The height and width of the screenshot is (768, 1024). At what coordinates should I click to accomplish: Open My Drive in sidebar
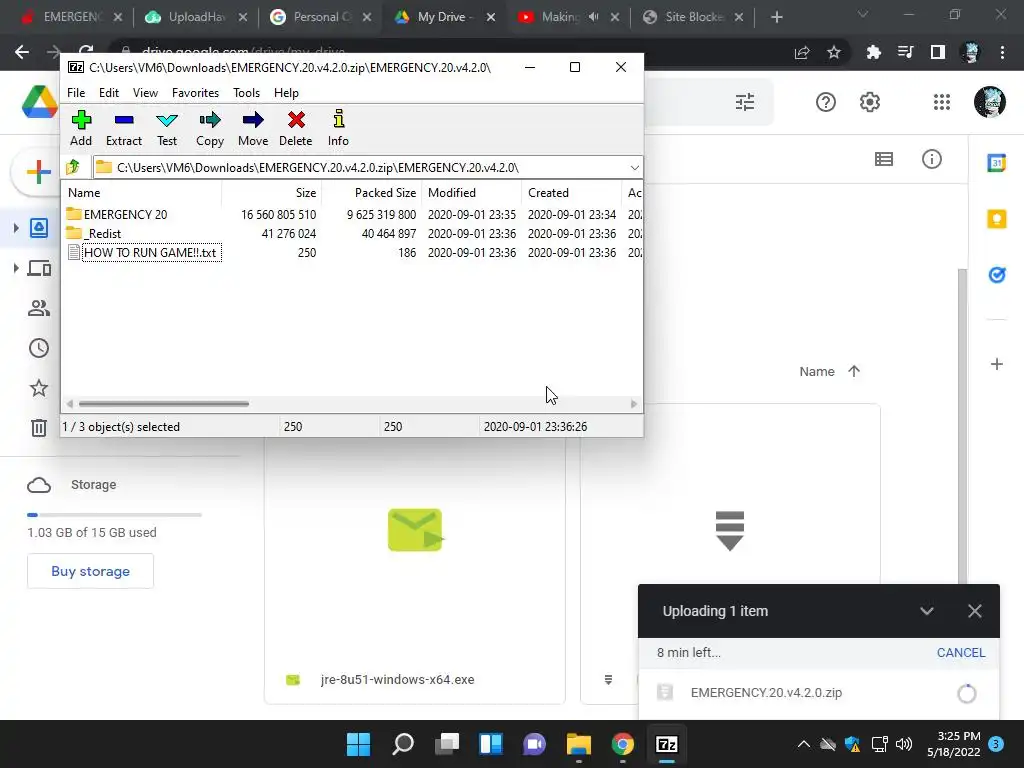(x=39, y=228)
